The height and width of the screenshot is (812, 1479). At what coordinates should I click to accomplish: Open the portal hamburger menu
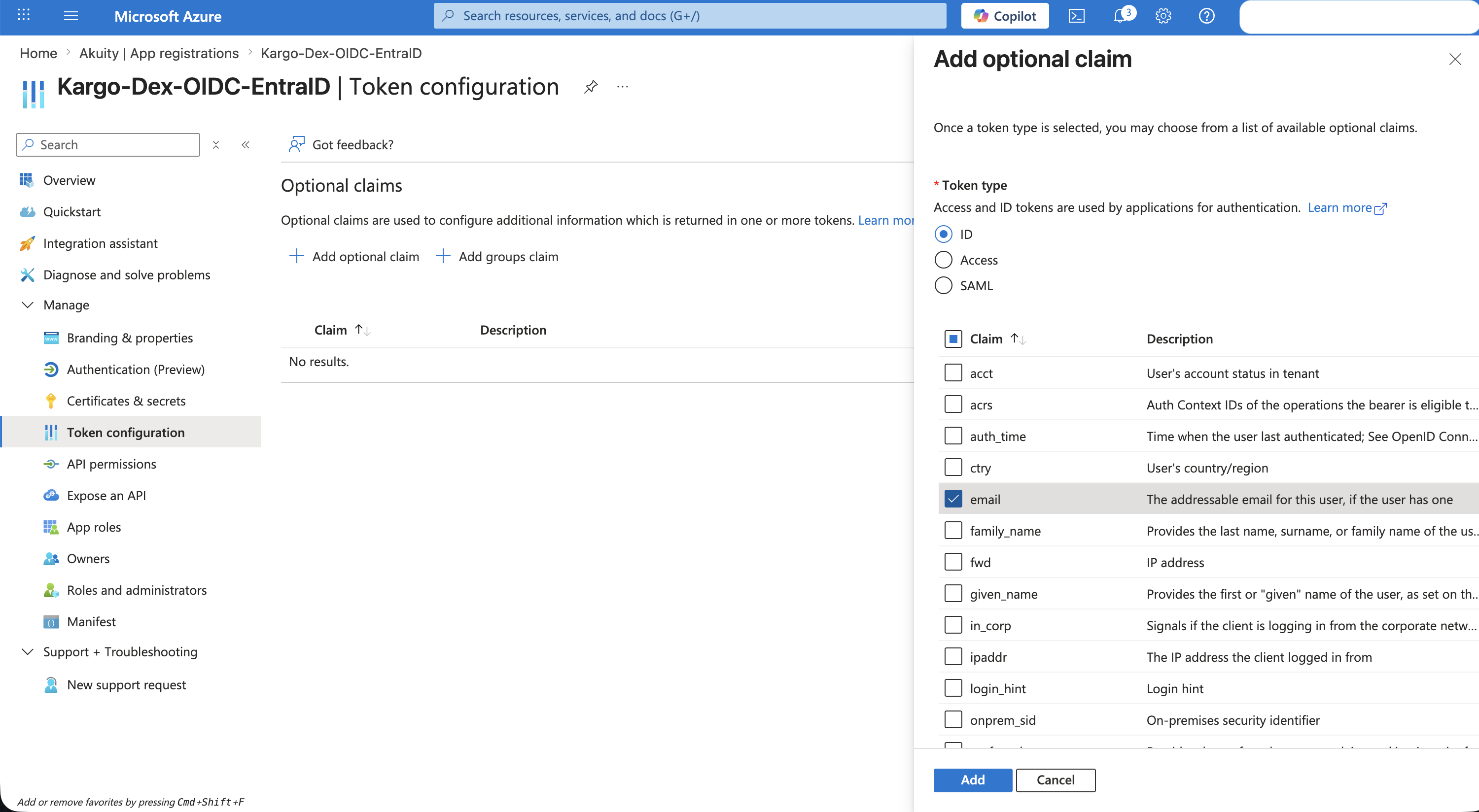(70, 16)
